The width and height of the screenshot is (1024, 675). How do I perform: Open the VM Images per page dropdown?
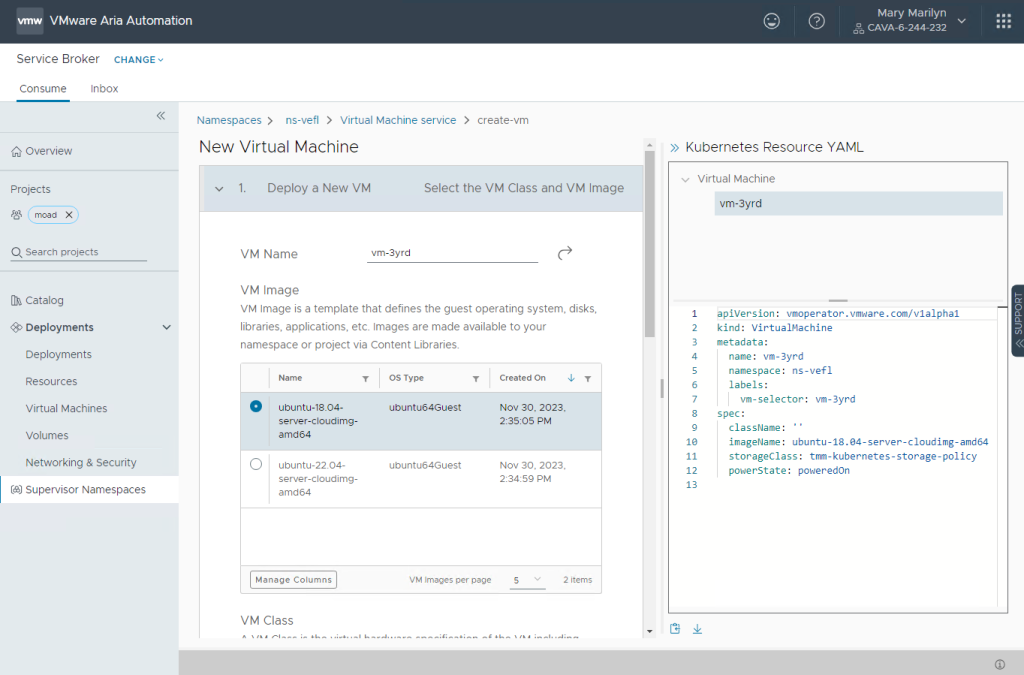pyautogui.click(x=526, y=580)
